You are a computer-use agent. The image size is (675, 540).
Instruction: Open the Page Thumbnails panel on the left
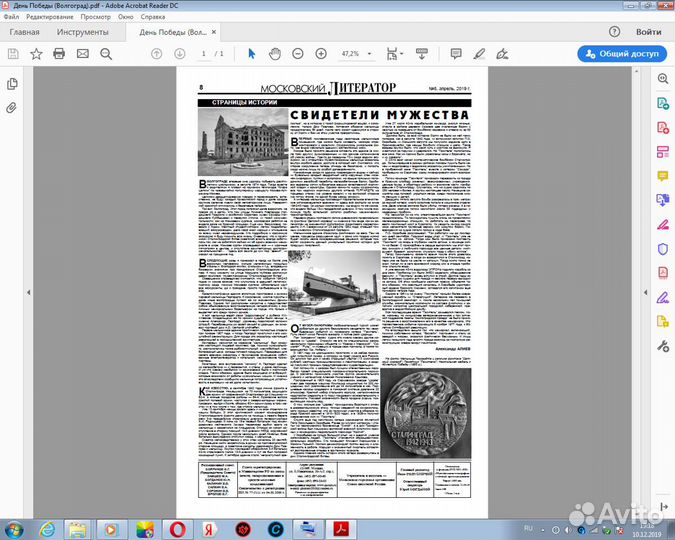13,84
